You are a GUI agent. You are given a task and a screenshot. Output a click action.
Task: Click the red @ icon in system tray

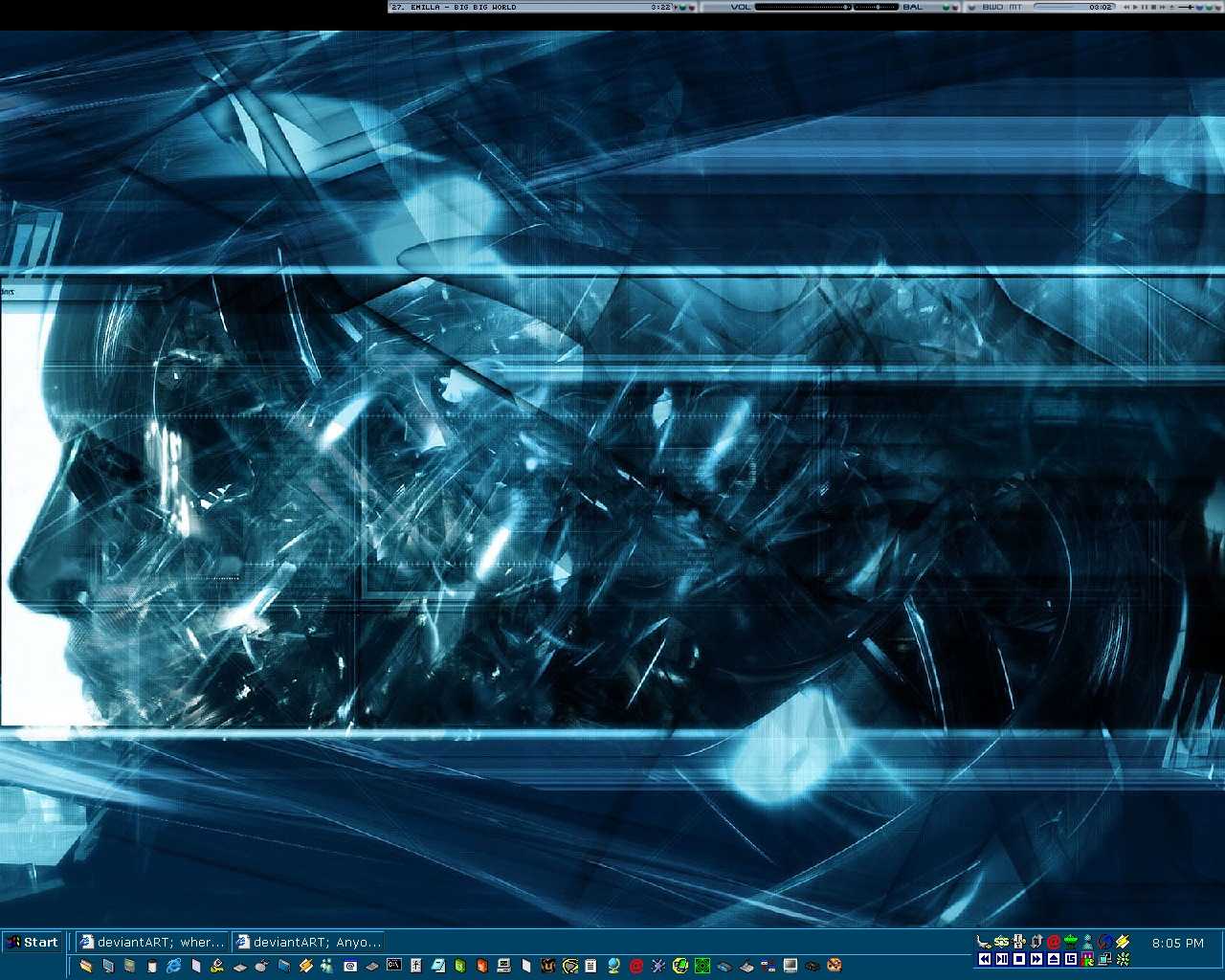(1054, 942)
